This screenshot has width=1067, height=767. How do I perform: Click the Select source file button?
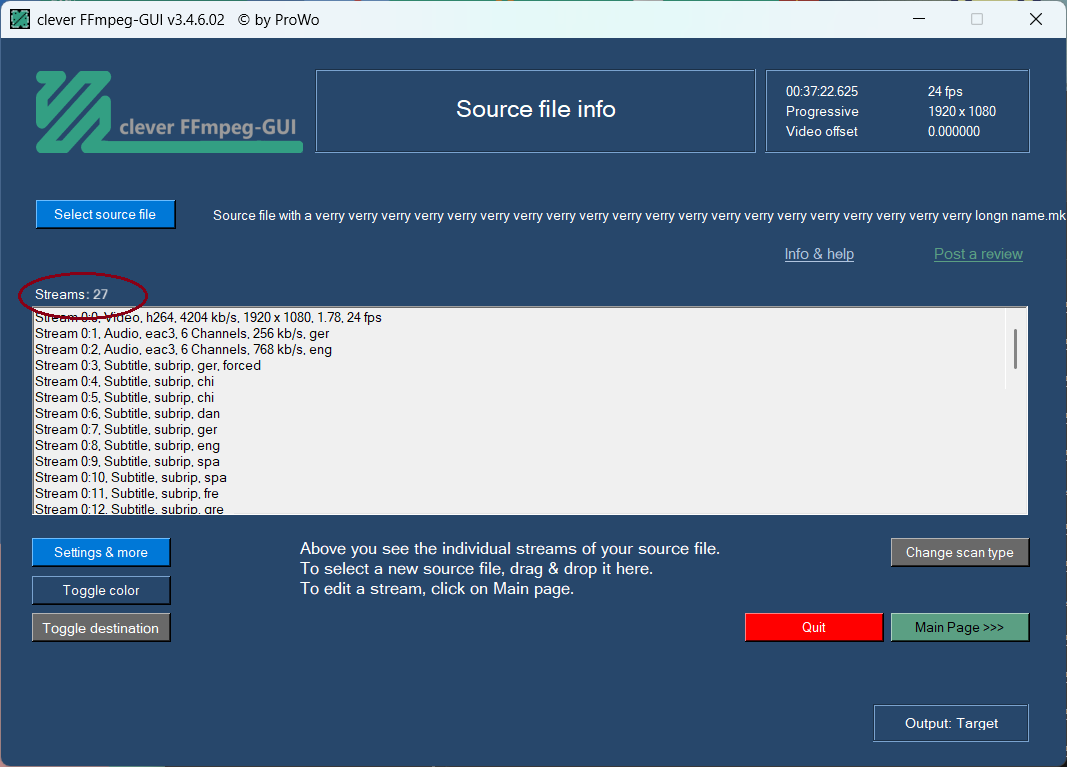tap(105, 214)
